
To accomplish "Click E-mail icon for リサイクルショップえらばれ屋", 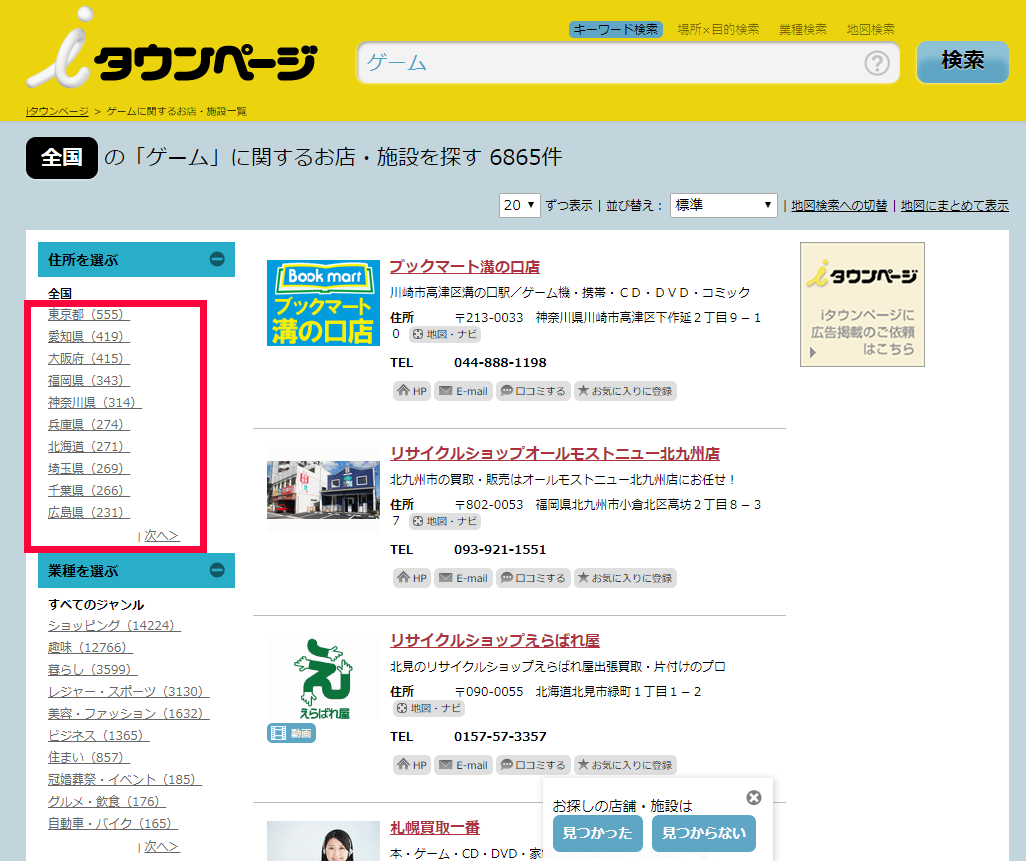I will (463, 765).
